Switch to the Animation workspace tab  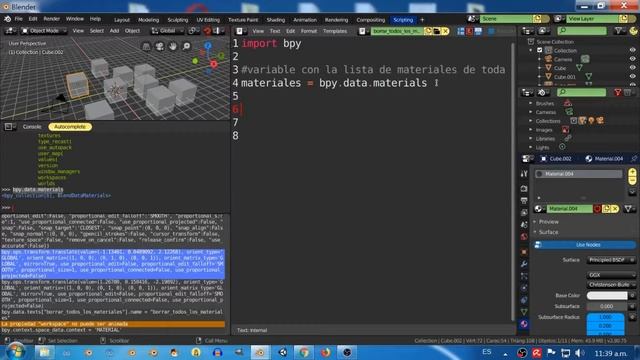pyautogui.click(x=305, y=20)
